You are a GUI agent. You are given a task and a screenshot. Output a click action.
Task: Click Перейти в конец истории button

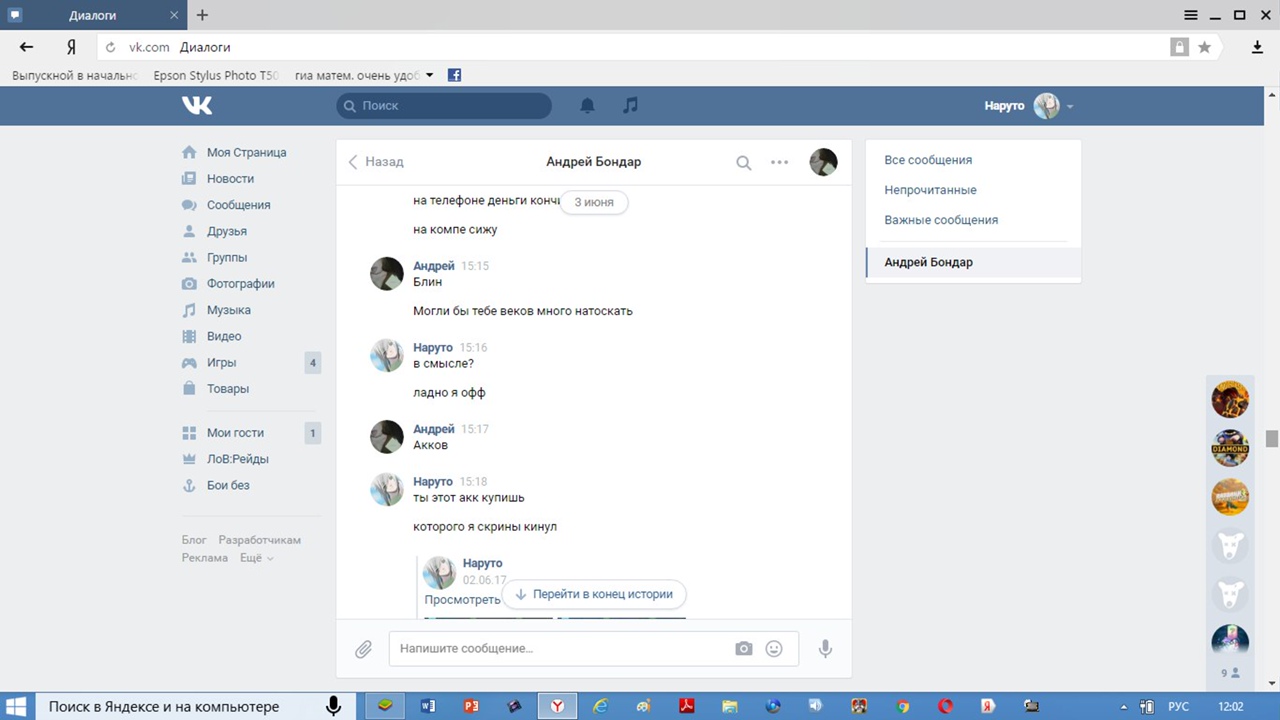point(594,594)
